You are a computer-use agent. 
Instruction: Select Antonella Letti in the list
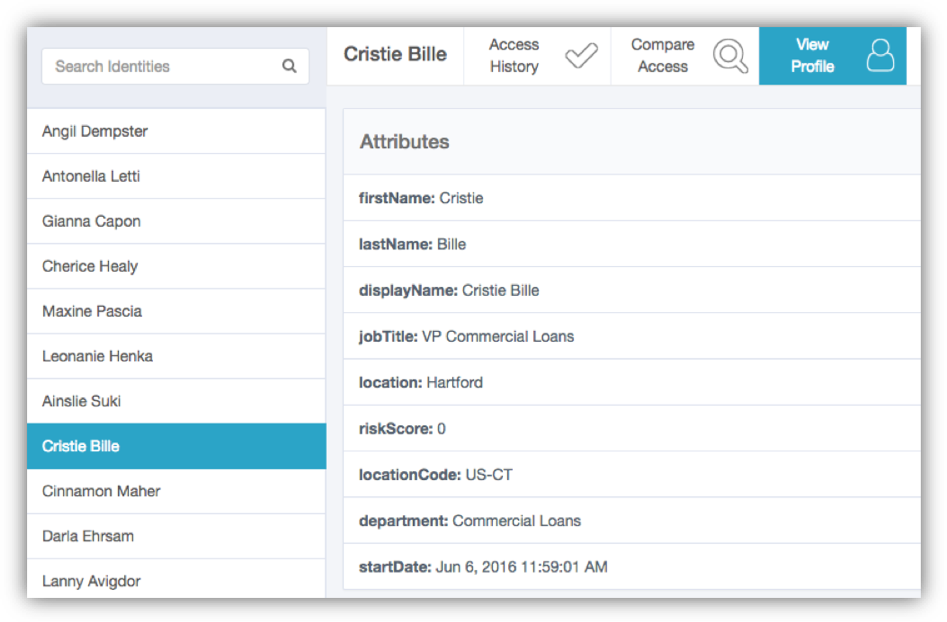pyautogui.click(x=176, y=177)
